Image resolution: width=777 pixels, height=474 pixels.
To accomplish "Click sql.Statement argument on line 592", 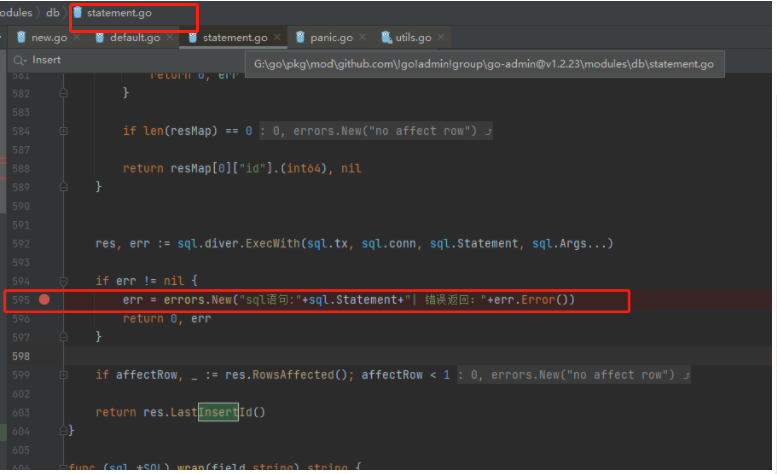I will click(474, 244).
